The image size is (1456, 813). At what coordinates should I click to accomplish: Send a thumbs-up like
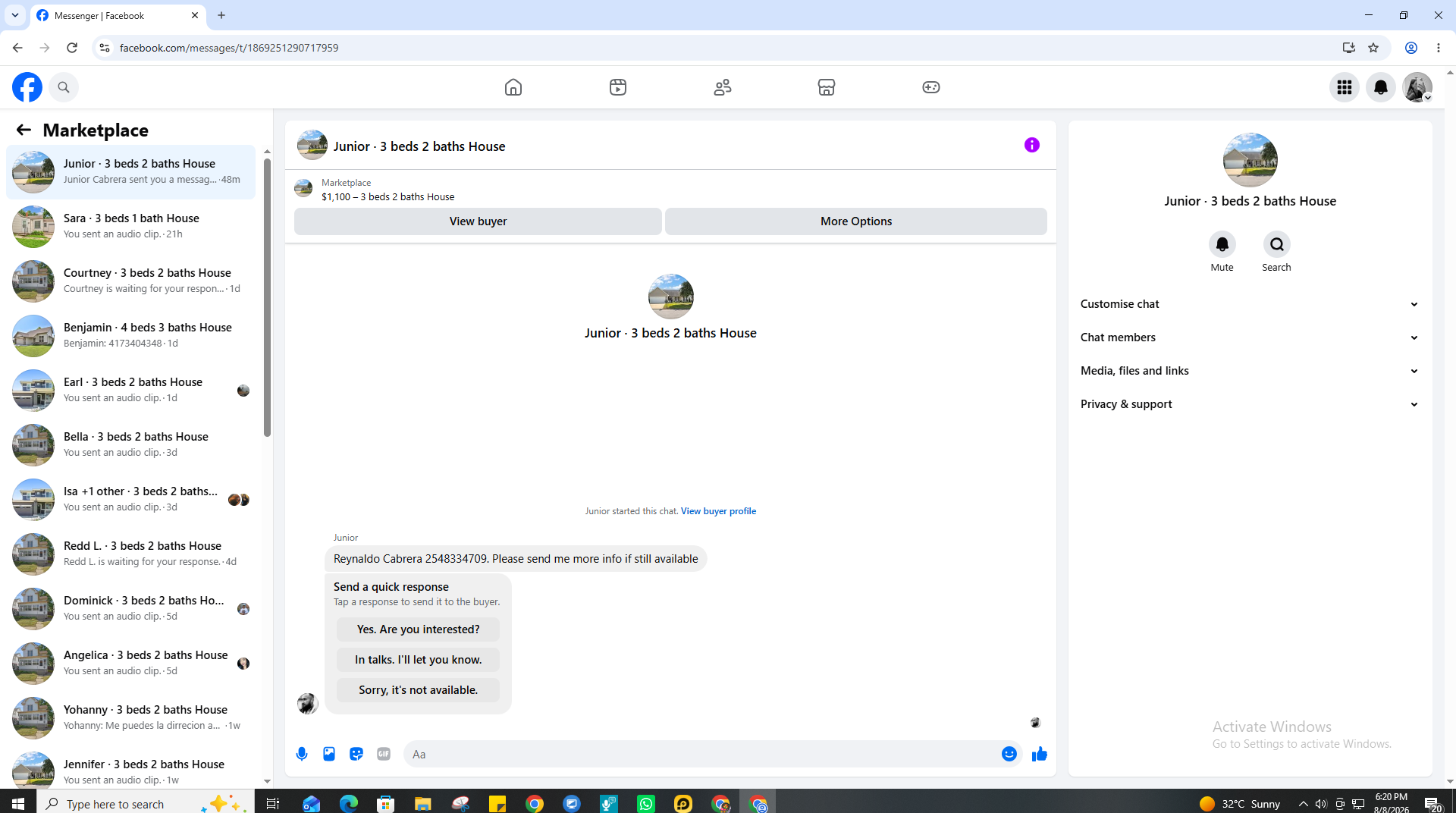pos(1040,754)
